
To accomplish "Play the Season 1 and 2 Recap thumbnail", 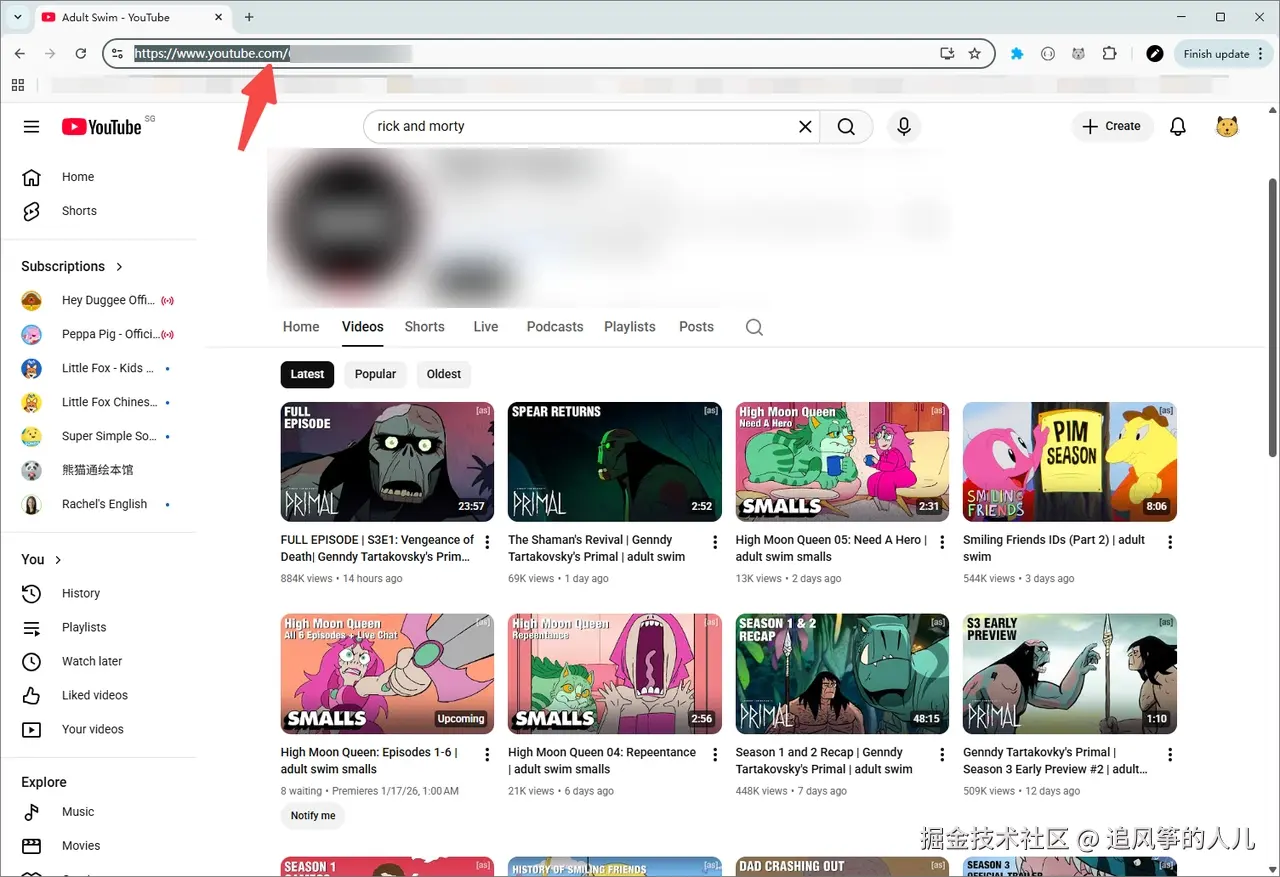I will point(843,674).
